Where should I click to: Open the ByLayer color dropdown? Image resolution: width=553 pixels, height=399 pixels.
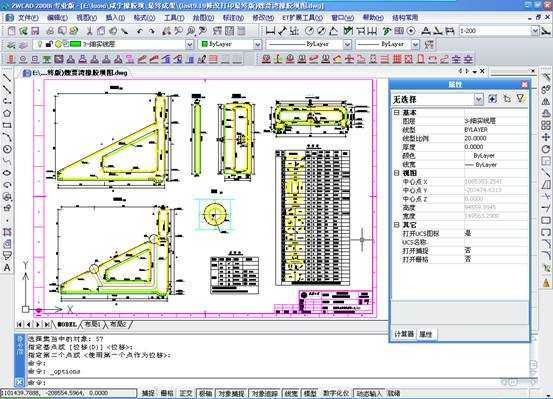coord(257,44)
